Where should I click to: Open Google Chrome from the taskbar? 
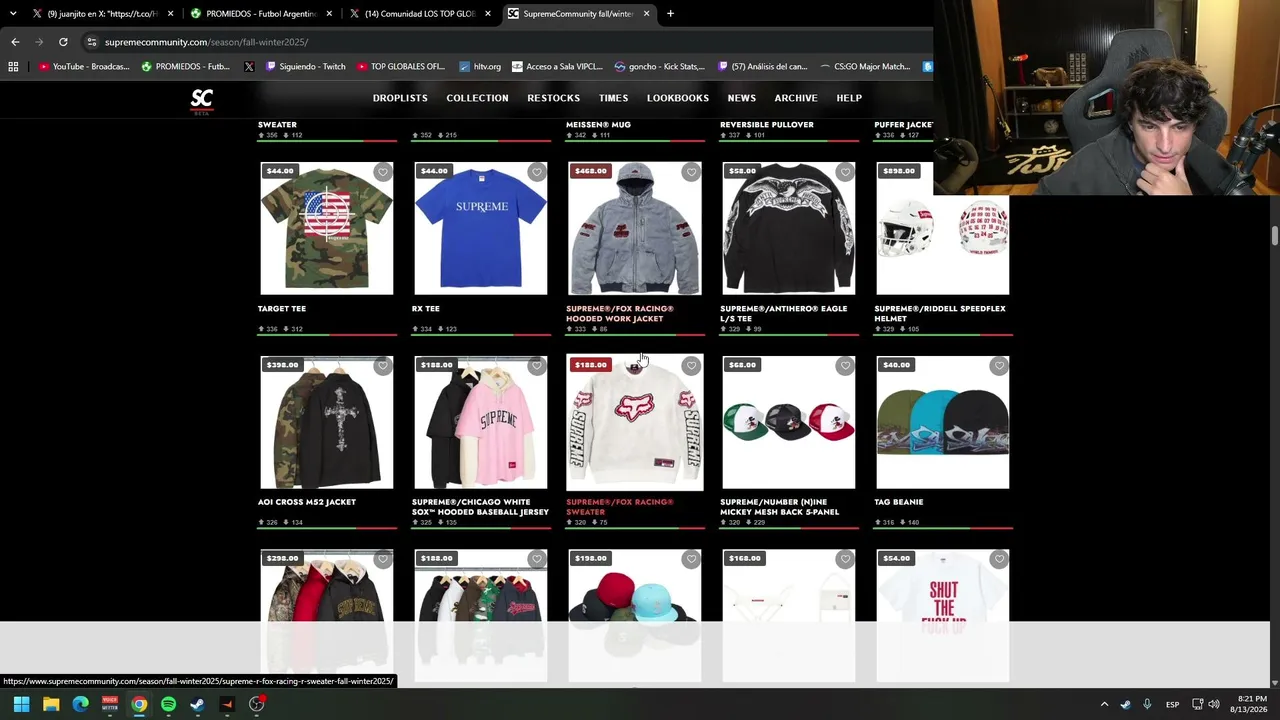[x=139, y=704]
